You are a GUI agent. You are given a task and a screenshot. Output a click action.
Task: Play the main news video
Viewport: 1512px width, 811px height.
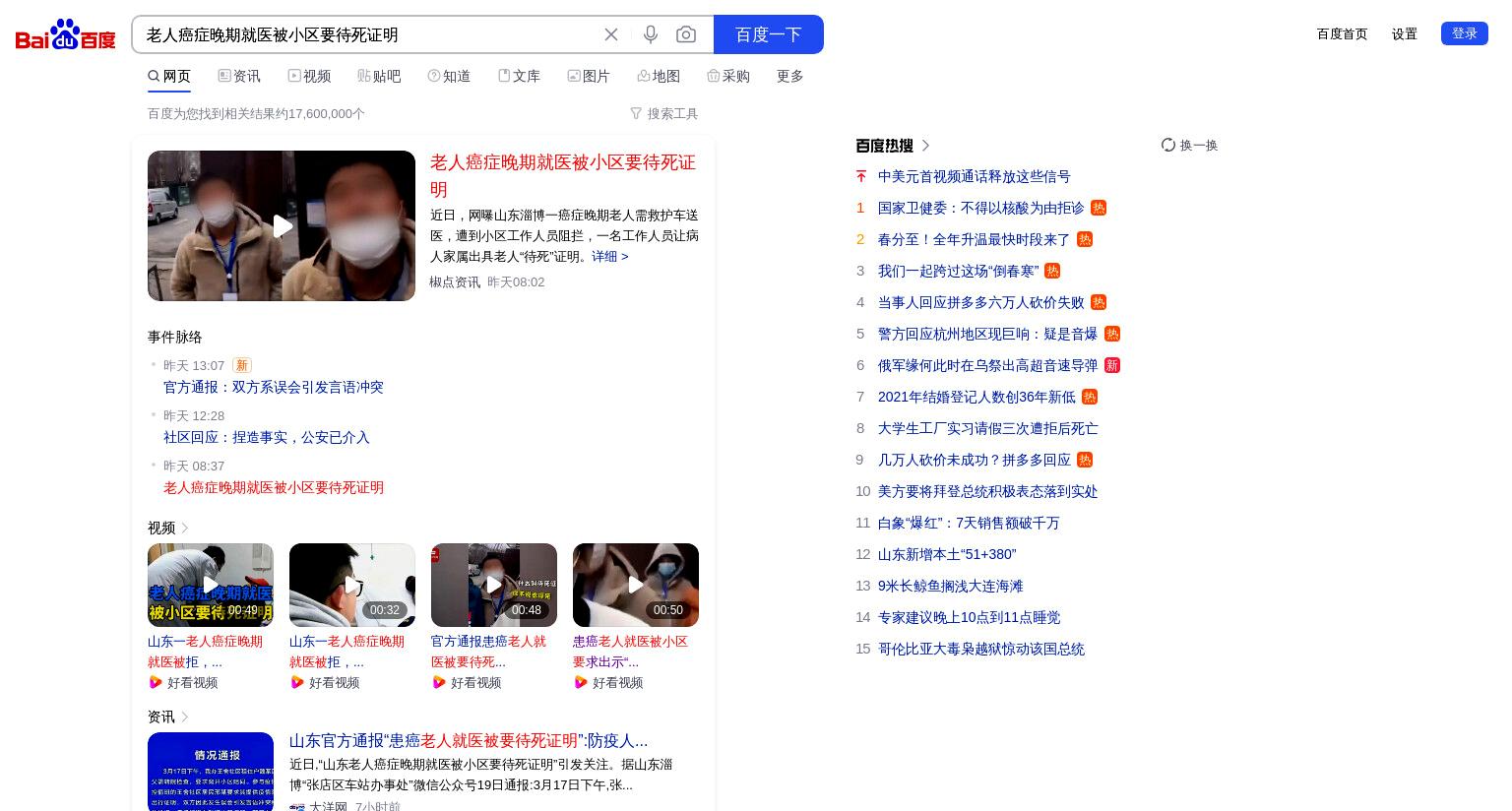tap(282, 225)
